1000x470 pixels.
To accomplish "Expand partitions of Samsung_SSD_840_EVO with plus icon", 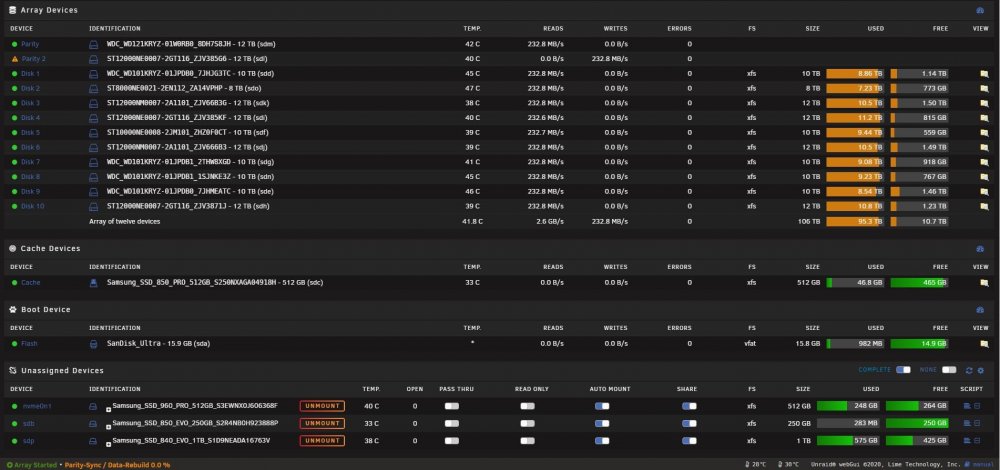I will (x=108, y=443).
